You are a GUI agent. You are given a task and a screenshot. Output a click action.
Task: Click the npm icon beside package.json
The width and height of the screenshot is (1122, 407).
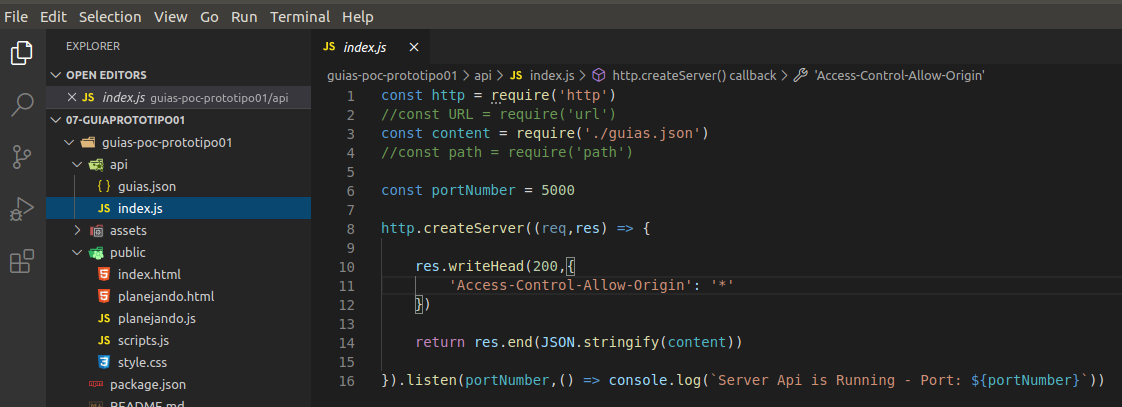click(x=96, y=384)
